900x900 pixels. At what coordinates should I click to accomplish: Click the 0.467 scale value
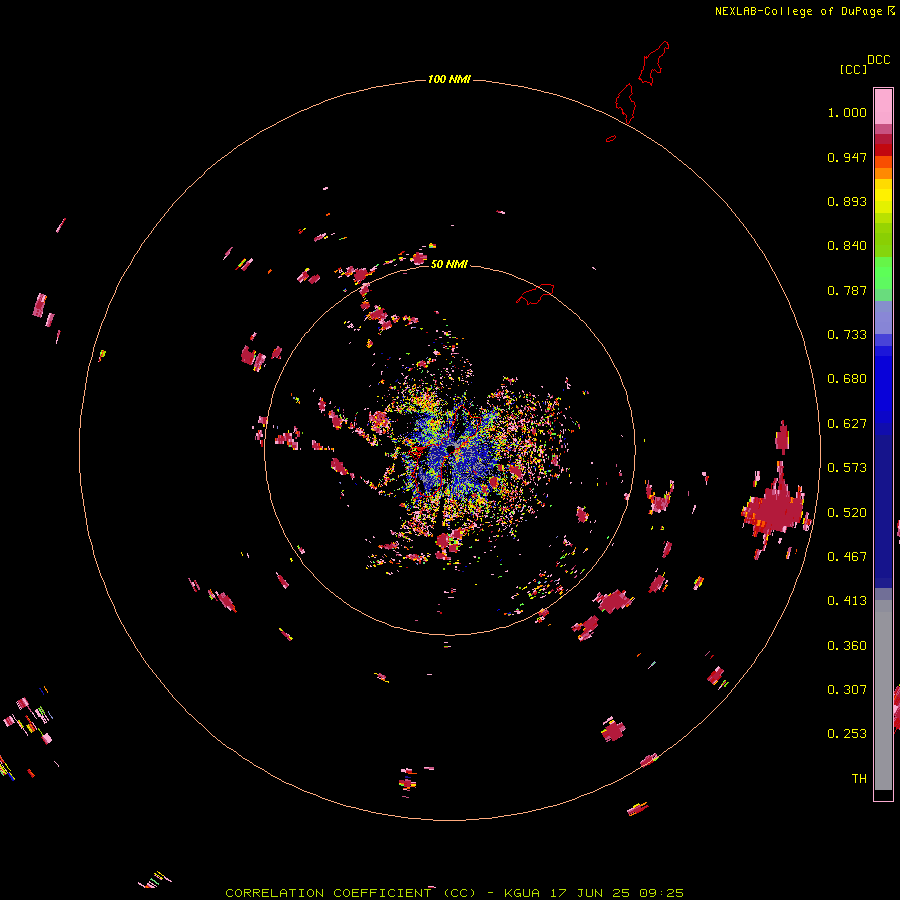847,557
